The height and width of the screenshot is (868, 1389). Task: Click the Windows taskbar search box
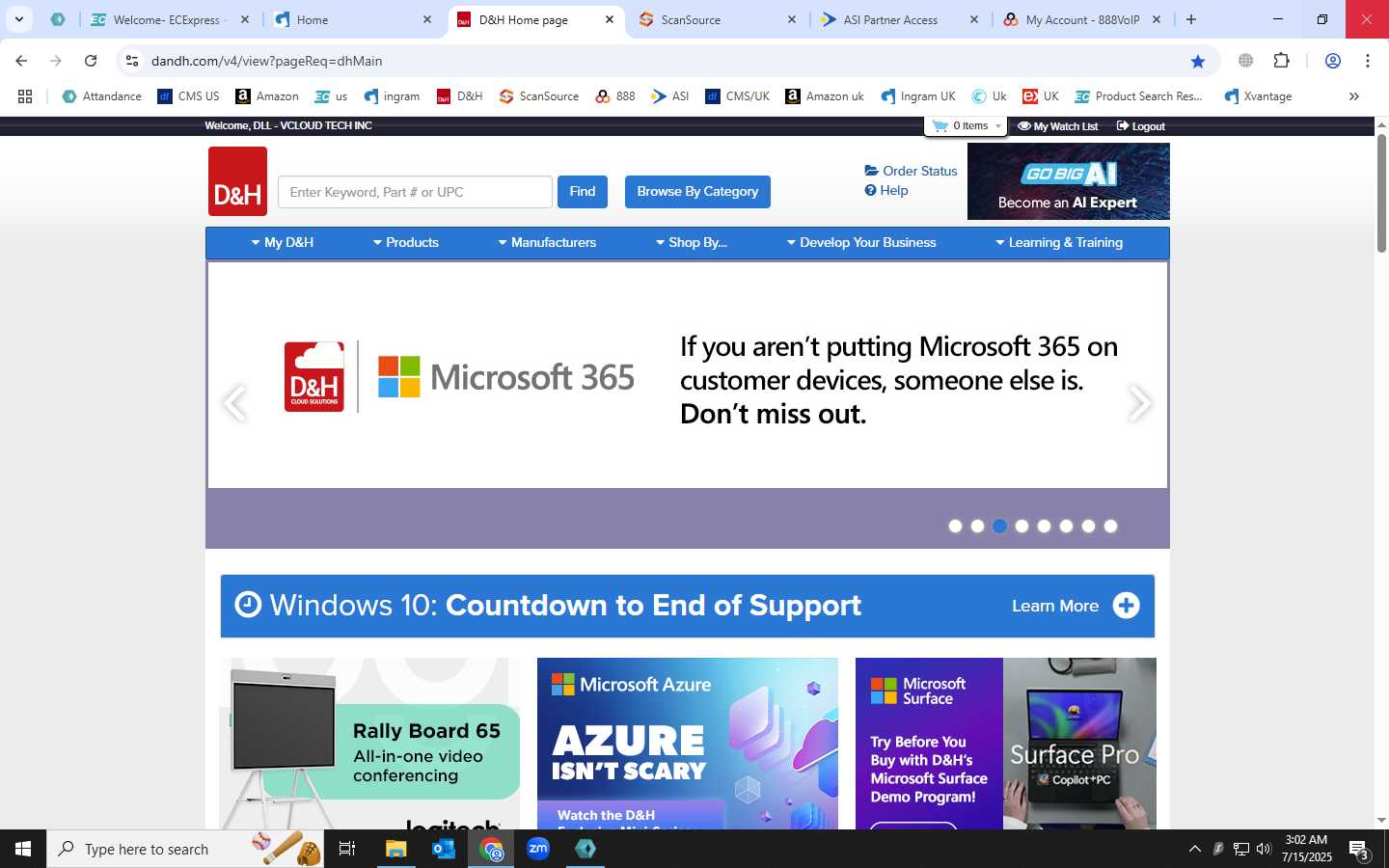tap(185, 849)
